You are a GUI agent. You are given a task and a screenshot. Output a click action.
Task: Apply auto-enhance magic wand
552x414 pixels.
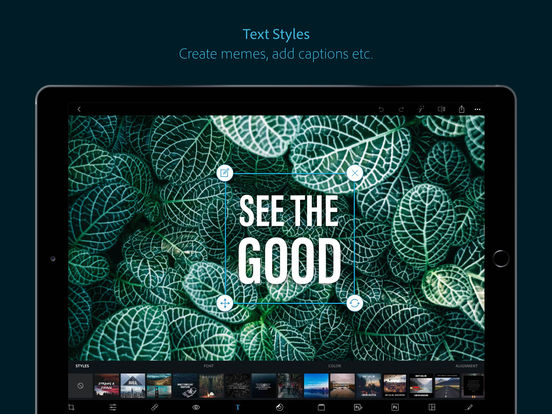(421, 109)
